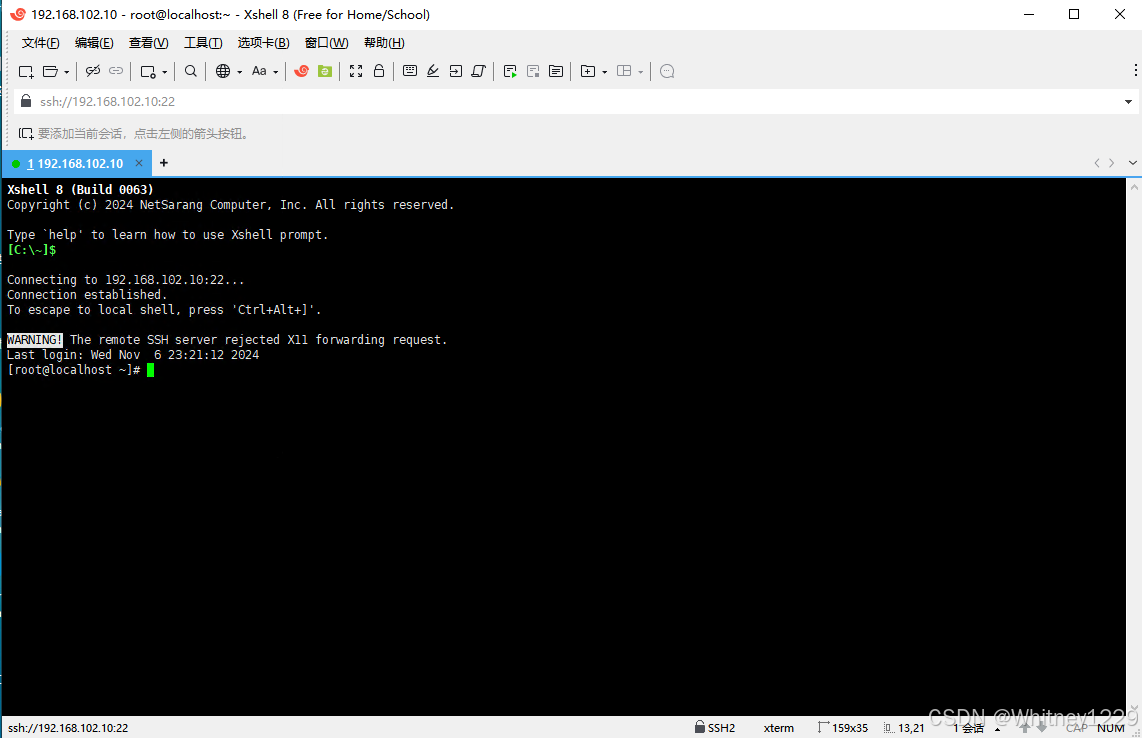Screen dimensions: 1142x738
Task: Click the [C:\~]$ local prompt text
Action: pos(31,250)
